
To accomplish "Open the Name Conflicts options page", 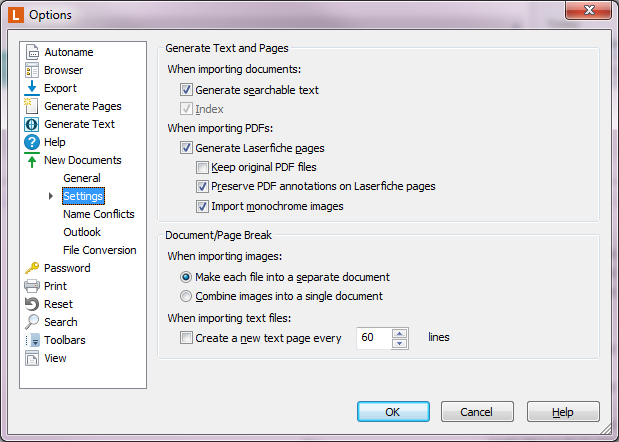I will [x=99, y=214].
